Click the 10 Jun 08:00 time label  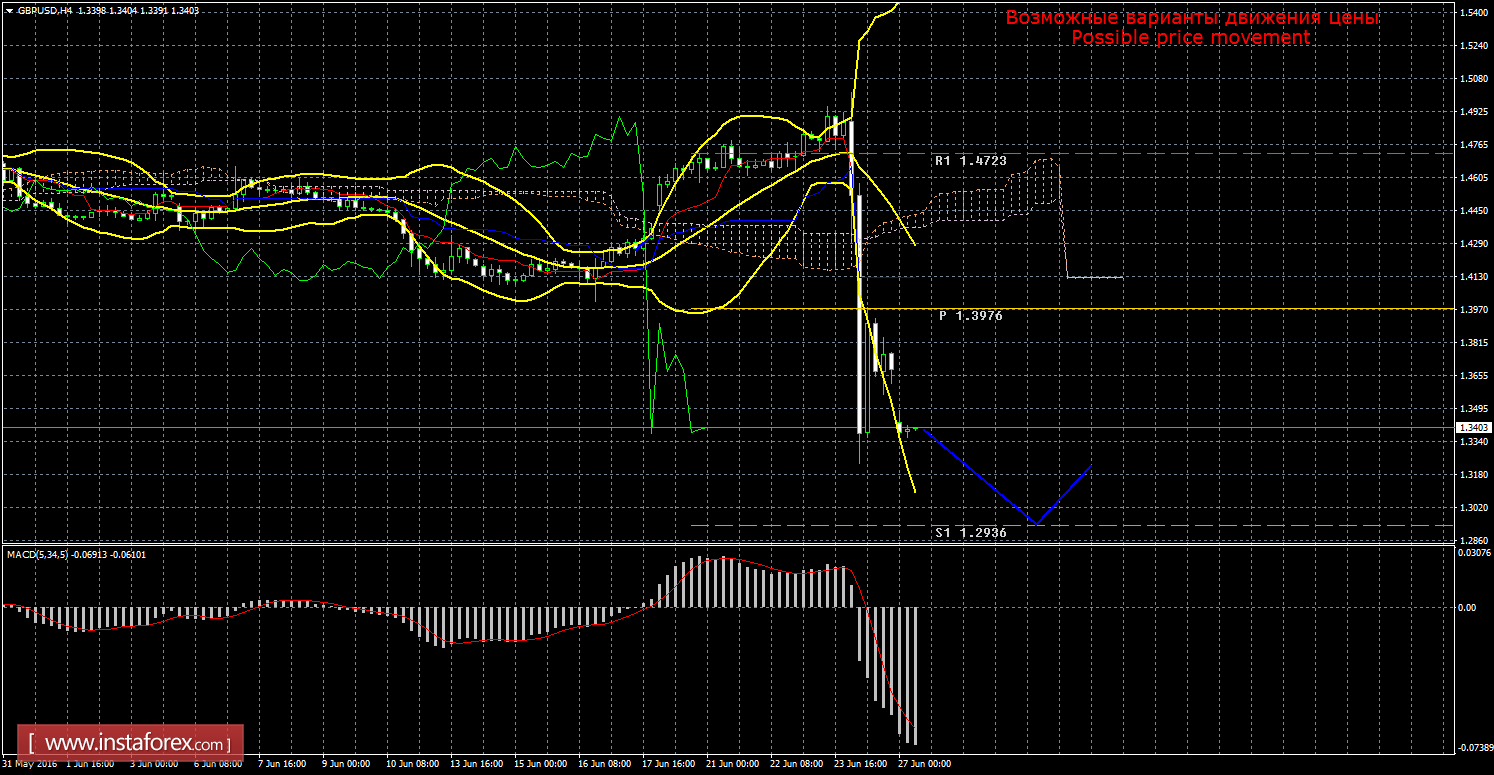click(414, 764)
